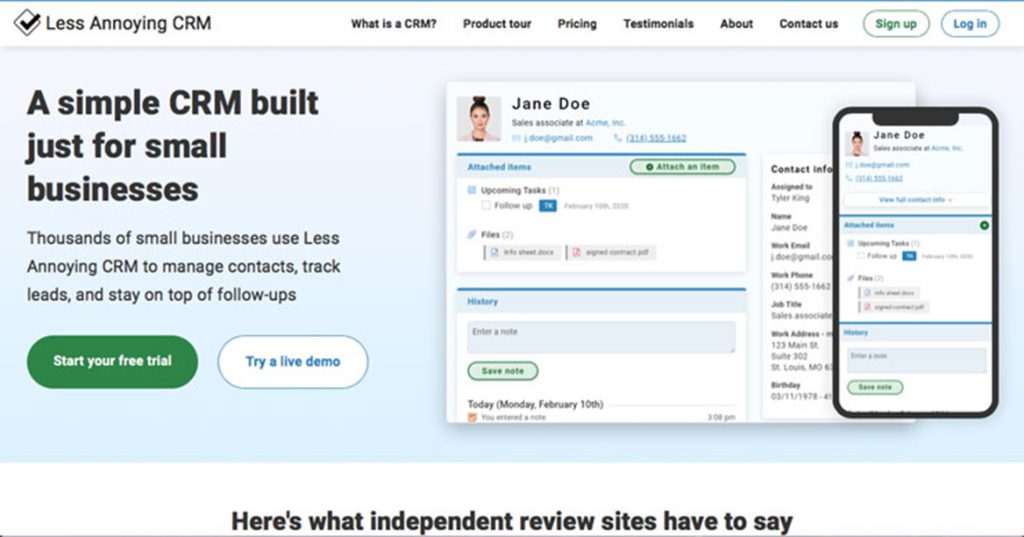Screen dimensions: 1024x537
Task: Click the envelope icon beside j.doe@gmail.com
Action: [516, 138]
